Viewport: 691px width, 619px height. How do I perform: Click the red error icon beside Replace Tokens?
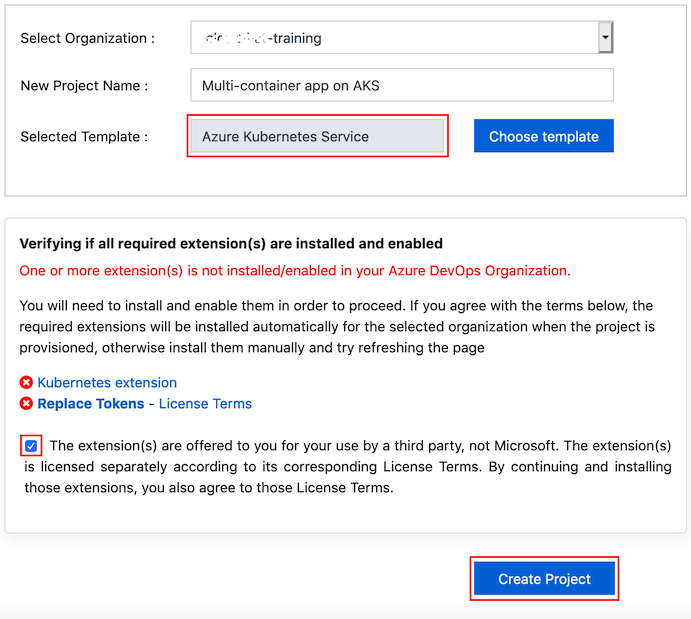(26, 403)
